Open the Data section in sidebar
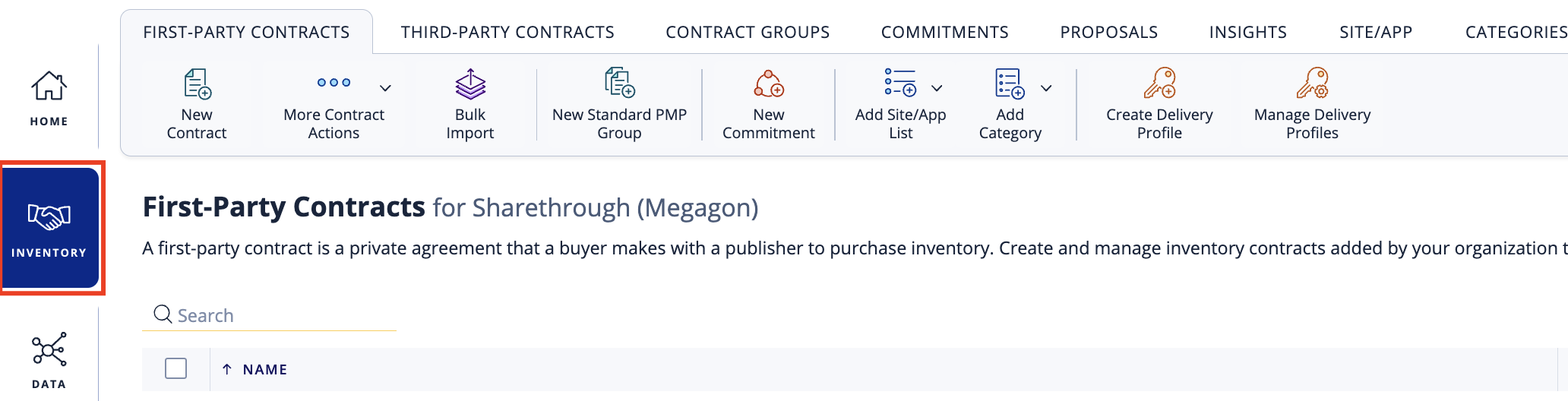This screenshot has height=401, width=1568. coord(49,361)
